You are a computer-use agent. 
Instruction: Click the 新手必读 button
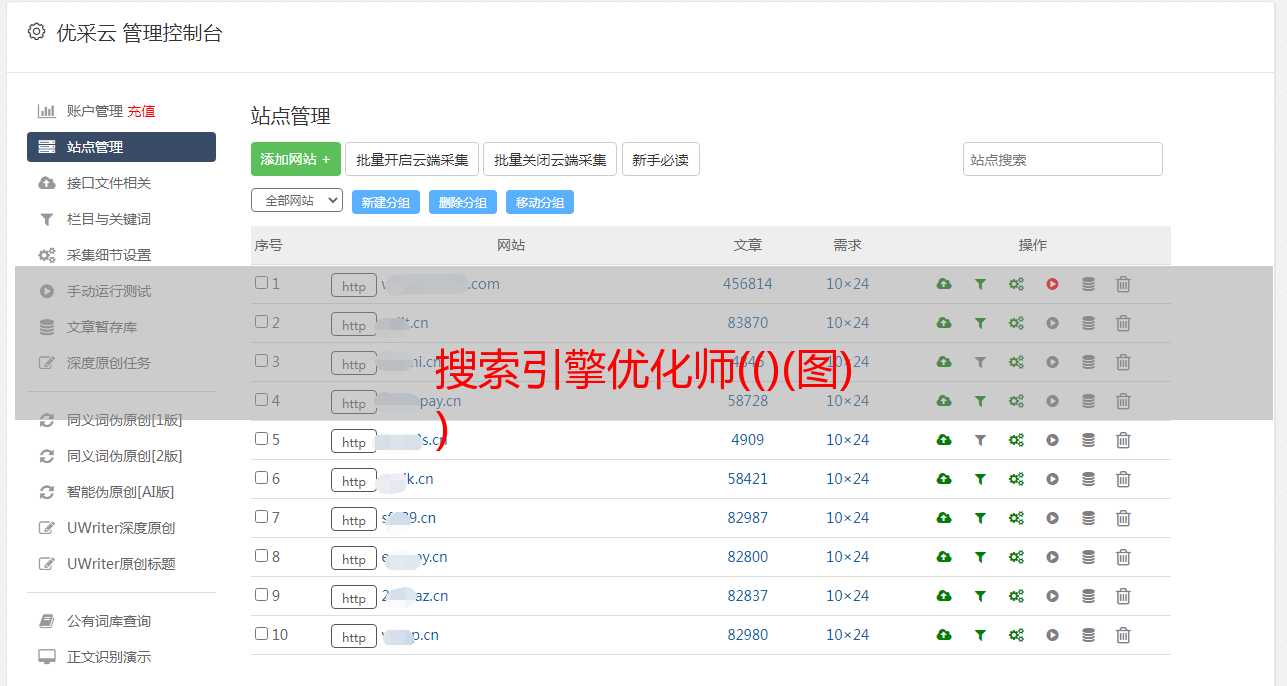[x=661, y=159]
